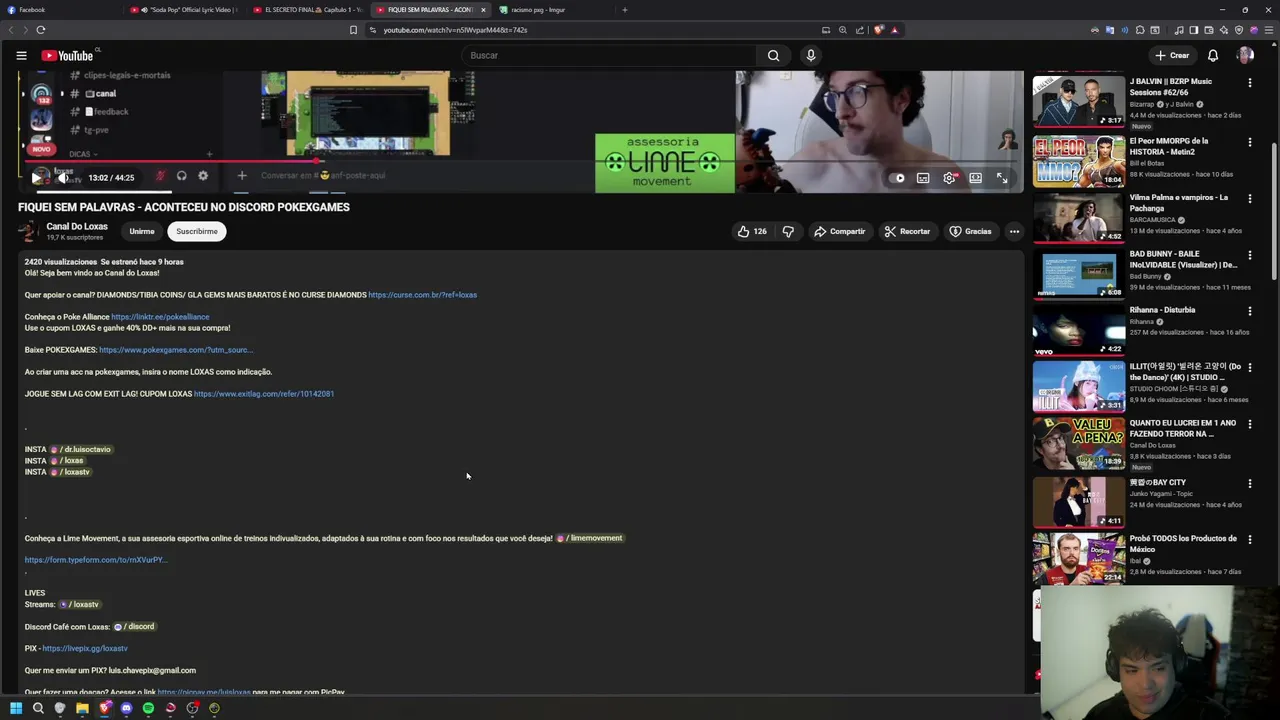This screenshot has width=1280, height=720.
Task: Open options for Vilma Palma e vampiros video
Action: [x=1249, y=199]
